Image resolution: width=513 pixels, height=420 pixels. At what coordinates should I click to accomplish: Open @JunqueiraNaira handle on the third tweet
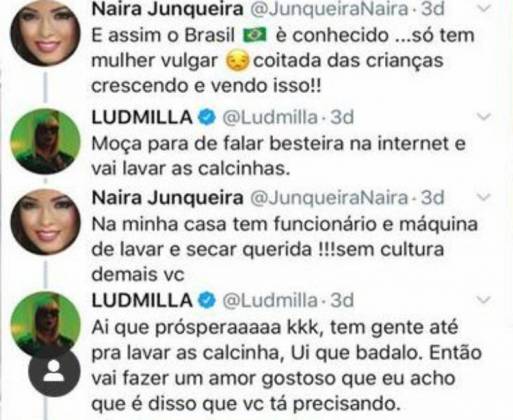pyautogui.click(x=329, y=198)
